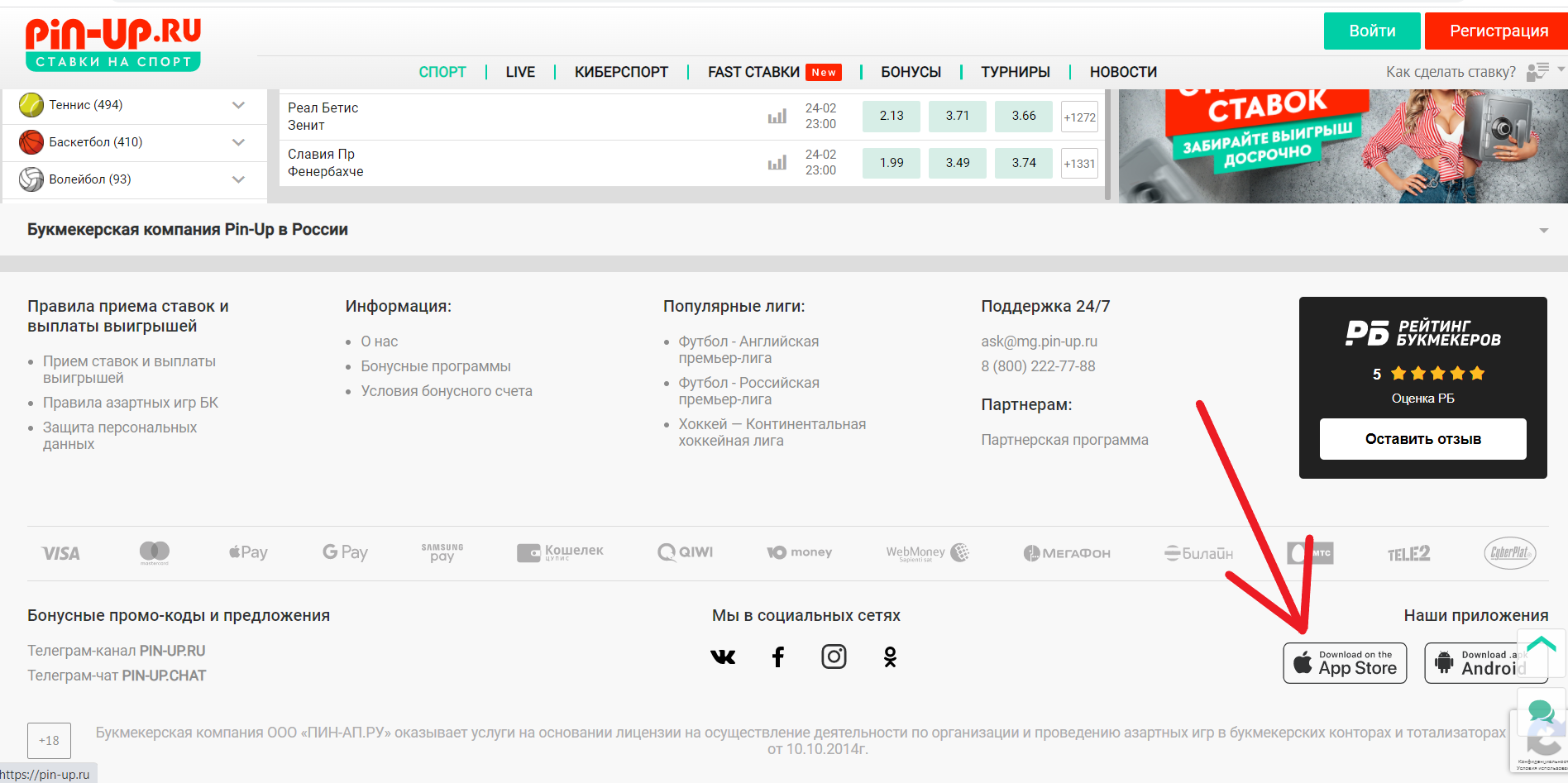
Task: Open Правила азартных игр БК link
Action: pos(131,403)
